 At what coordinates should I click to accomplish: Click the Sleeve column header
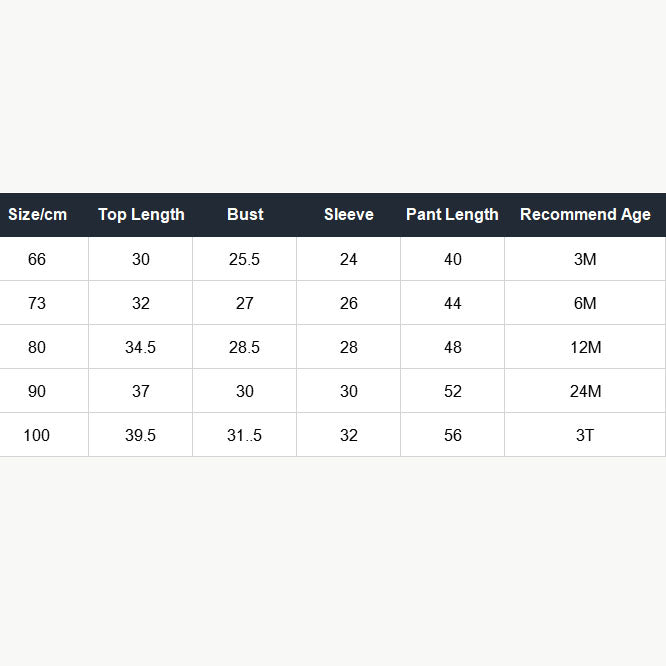349,214
